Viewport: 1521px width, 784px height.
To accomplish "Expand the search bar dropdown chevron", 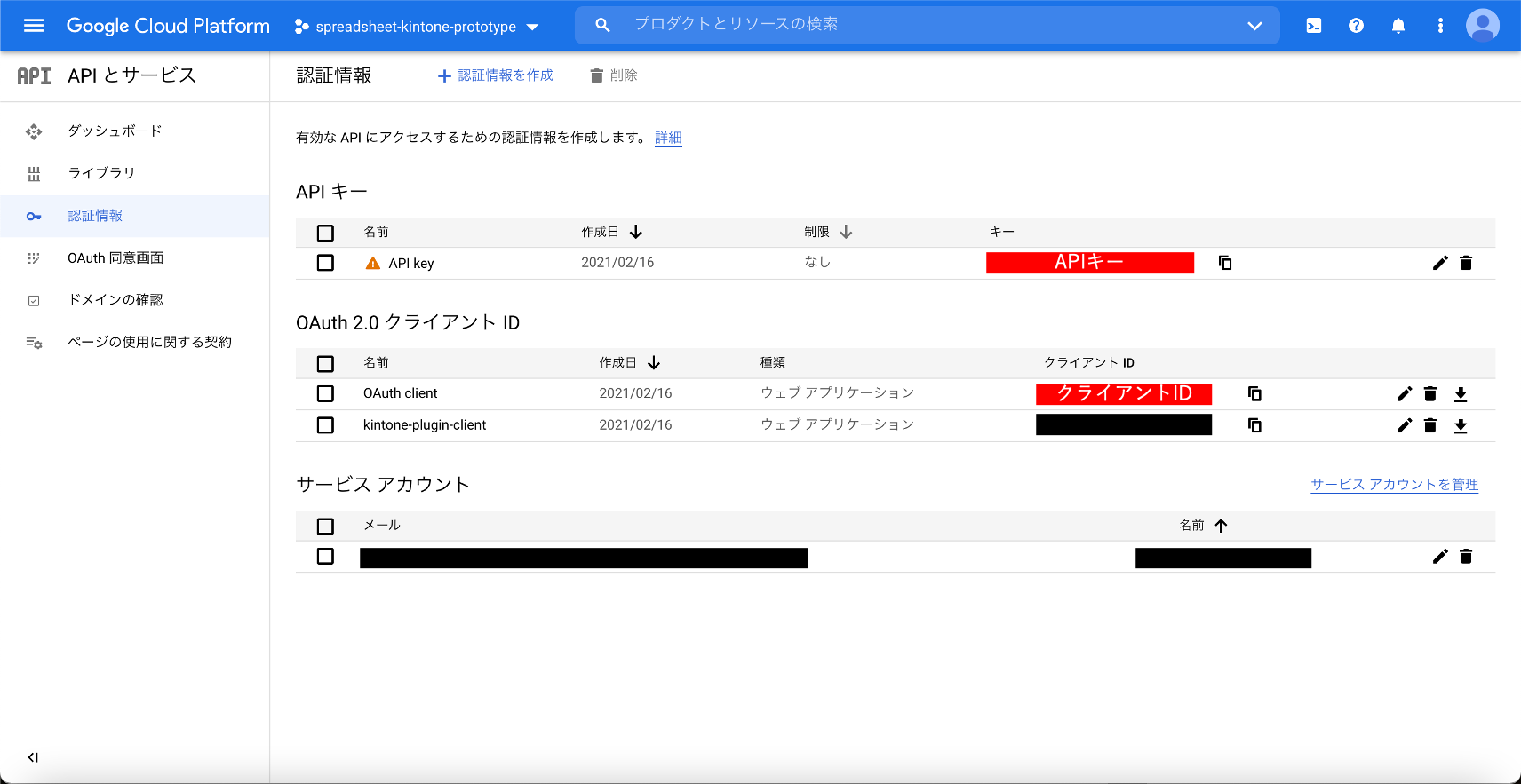I will pos(1254,26).
